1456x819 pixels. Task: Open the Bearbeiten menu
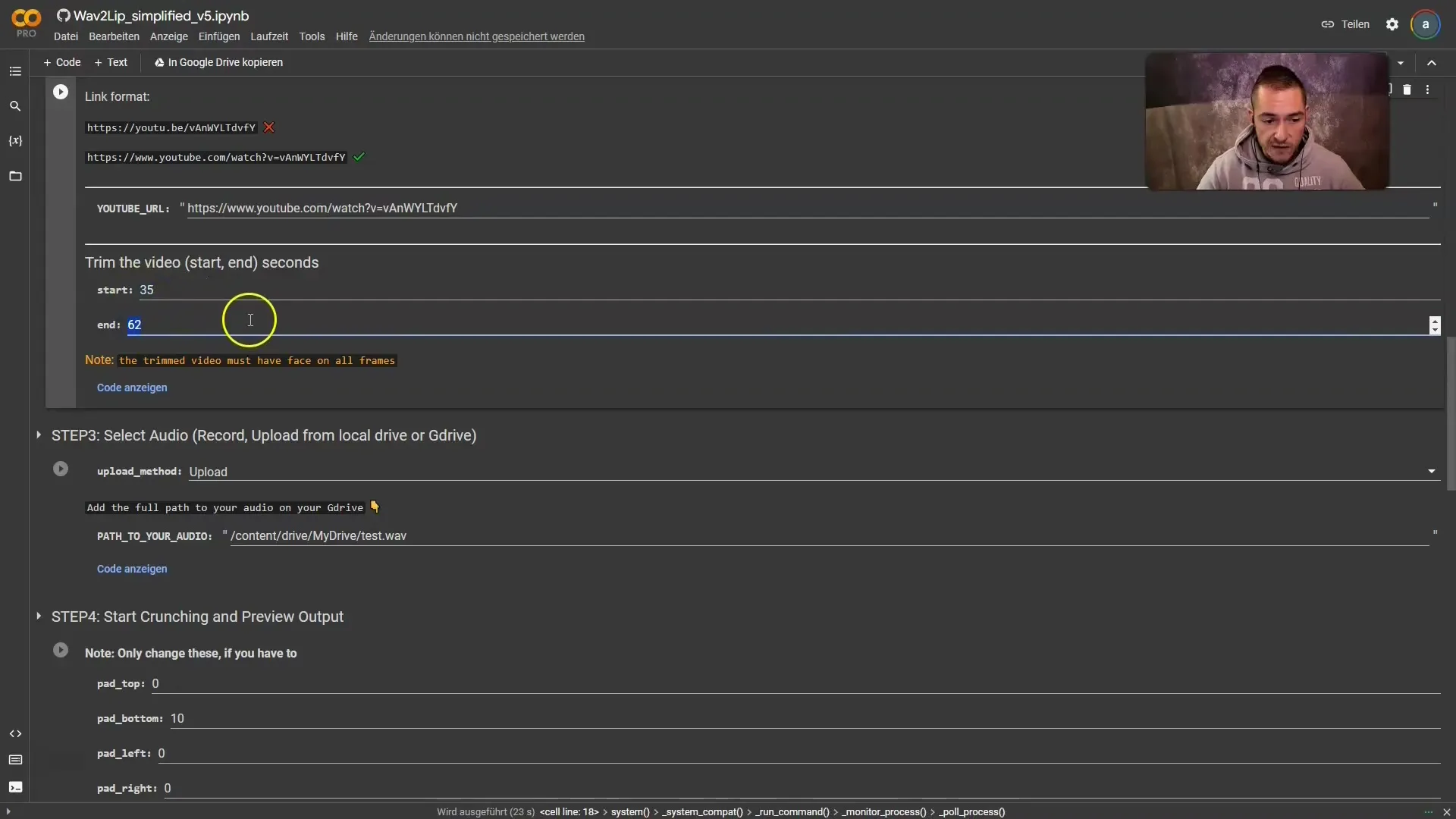114,36
